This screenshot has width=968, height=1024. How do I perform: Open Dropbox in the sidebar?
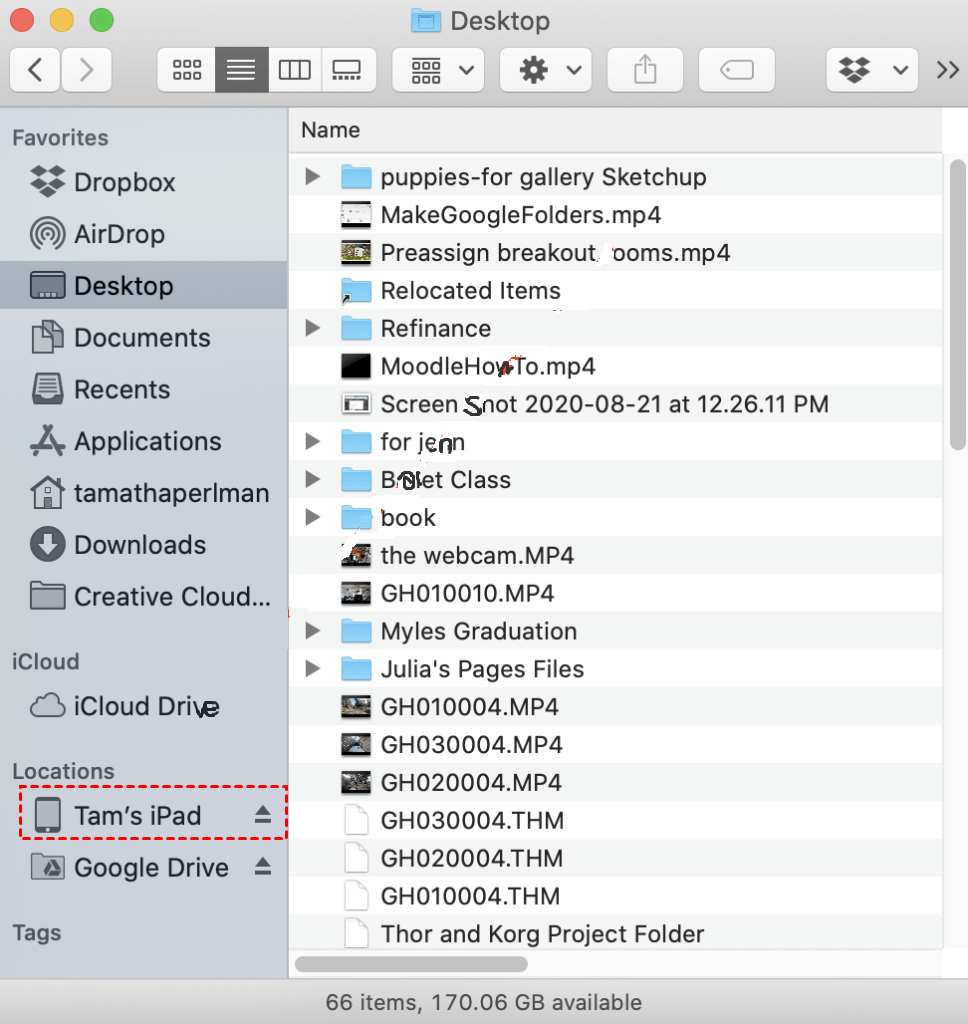point(144,182)
